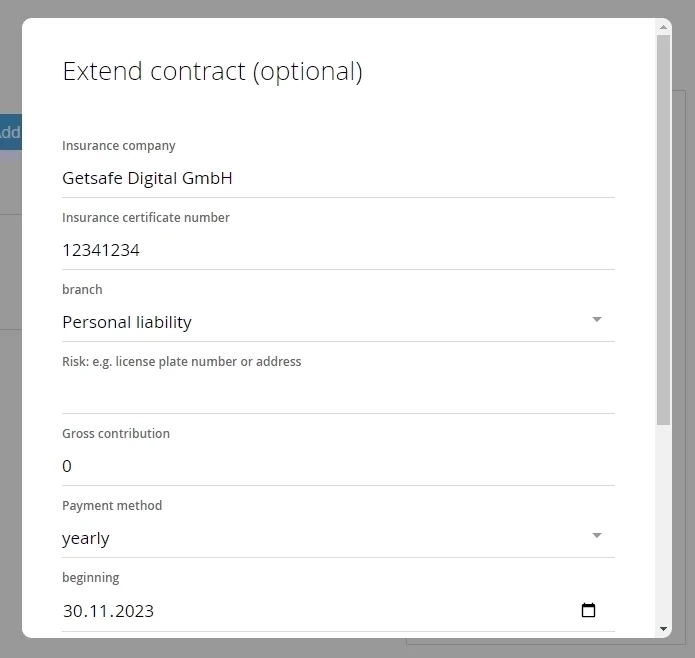The height and width of the screenshot is (658, 695).
Task: Click the scrollbar track below the thumb
Action: pos(663,523)
